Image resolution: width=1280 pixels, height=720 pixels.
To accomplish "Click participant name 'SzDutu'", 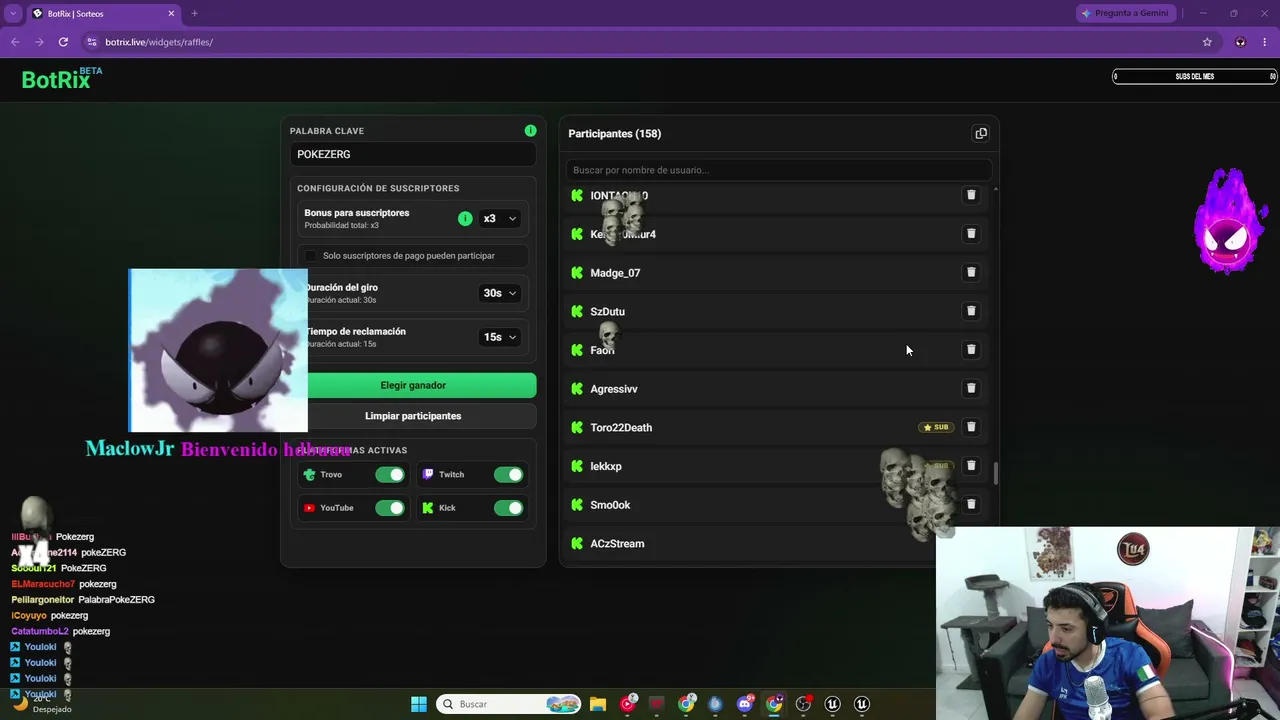I will point(607,312).
